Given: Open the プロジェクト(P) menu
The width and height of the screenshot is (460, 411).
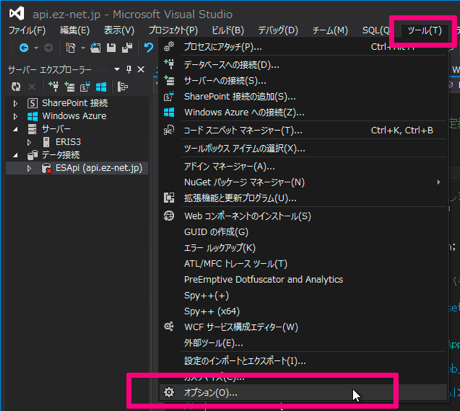Looking at the screenshot, I should [173, 30].
